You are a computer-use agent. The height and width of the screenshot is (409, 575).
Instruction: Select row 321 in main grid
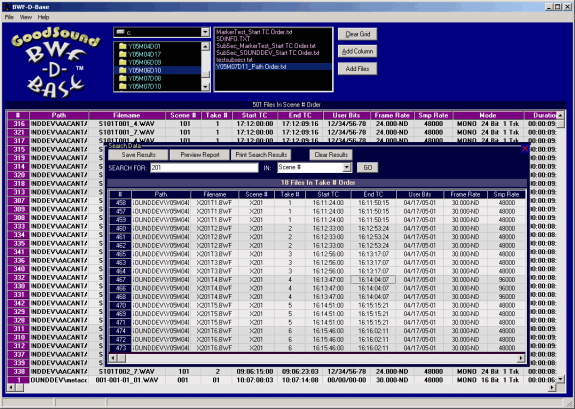tap(18, 132)
